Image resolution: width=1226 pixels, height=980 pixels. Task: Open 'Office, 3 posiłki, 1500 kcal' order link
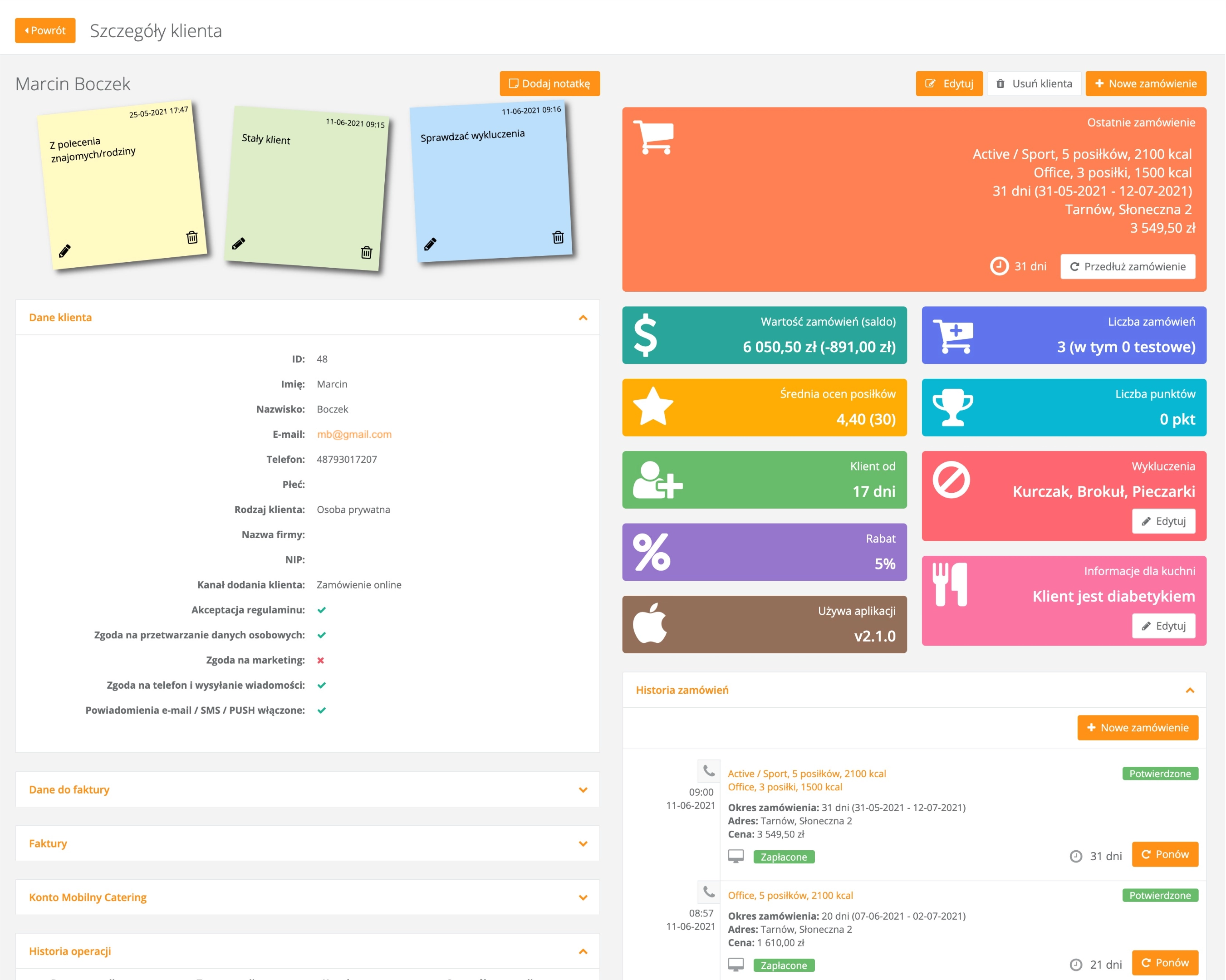pyautogui.click(x=785, y=787)
